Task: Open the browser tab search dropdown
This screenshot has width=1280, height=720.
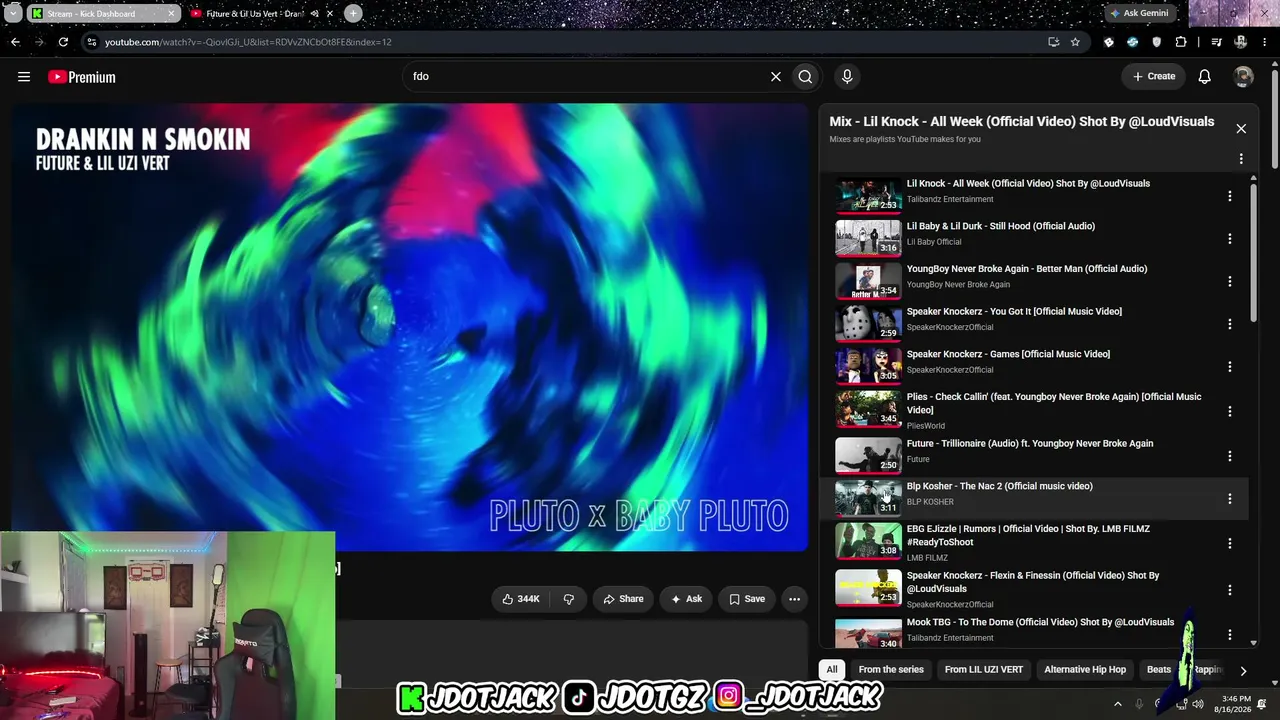Action: 13,13
